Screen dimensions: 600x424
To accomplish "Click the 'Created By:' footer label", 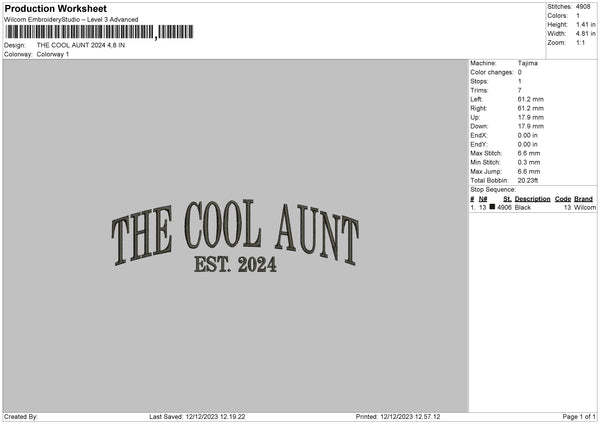I will click(21, 417).
